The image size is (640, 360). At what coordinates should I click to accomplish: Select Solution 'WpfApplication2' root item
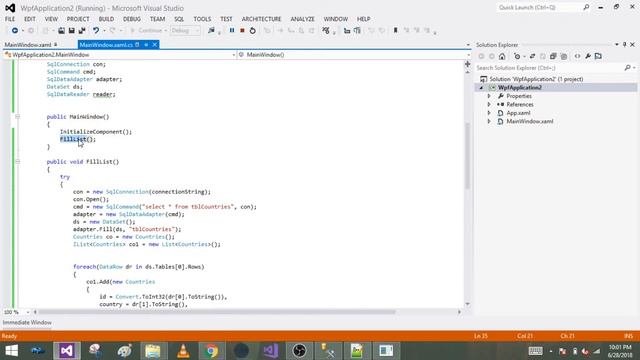(536, 79)
